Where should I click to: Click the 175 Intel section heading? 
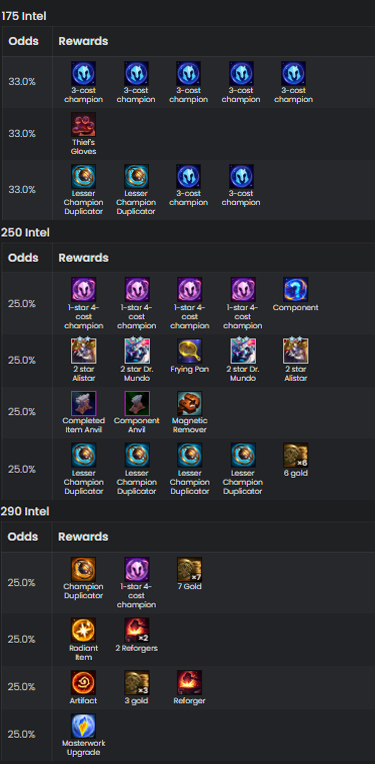coord(23,16)
